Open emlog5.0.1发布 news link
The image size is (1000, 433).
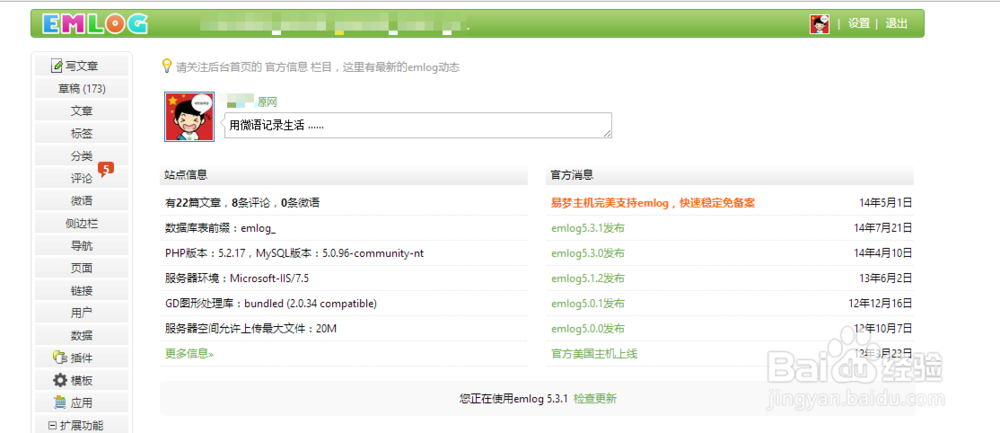588,304
